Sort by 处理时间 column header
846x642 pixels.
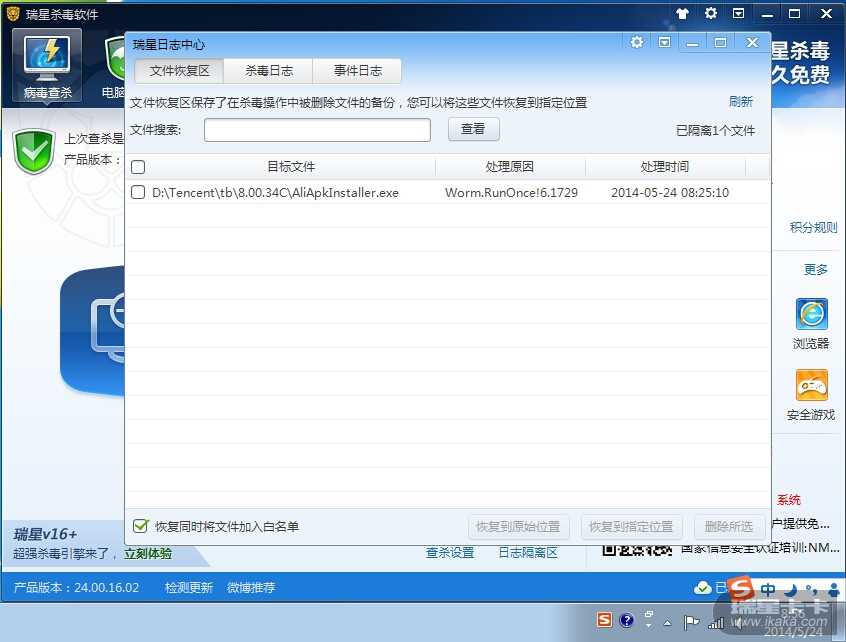point(665,167)
